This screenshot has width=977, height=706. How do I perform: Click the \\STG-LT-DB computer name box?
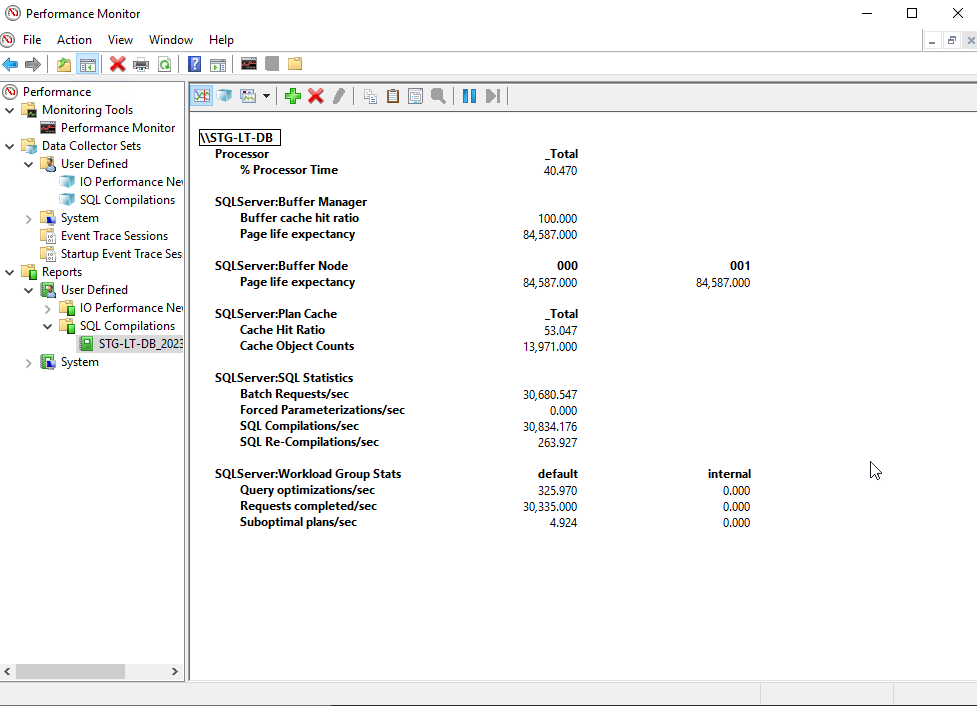pyautogui.click(x=239, y=138)
